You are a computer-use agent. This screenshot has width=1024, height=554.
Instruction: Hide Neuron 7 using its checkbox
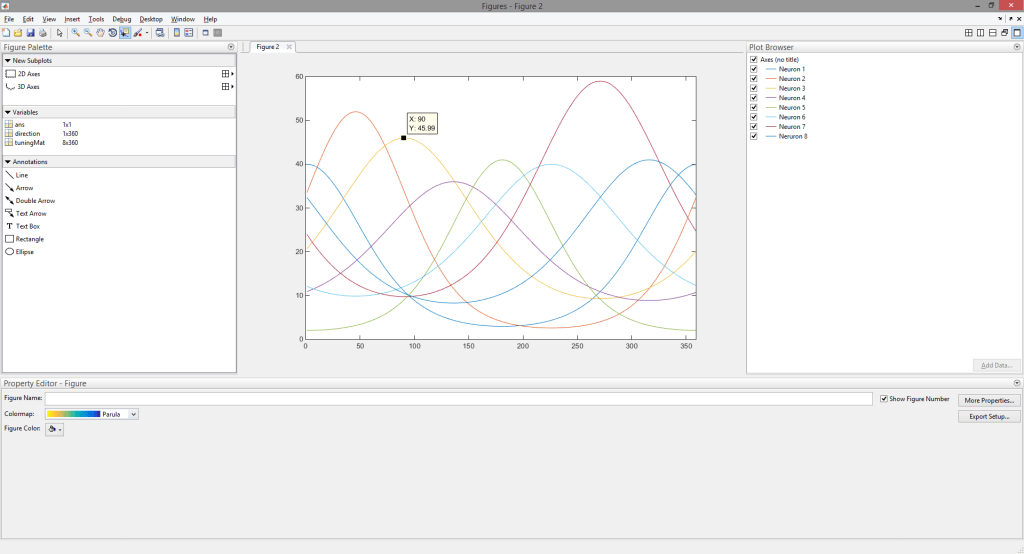coord(754,127)
